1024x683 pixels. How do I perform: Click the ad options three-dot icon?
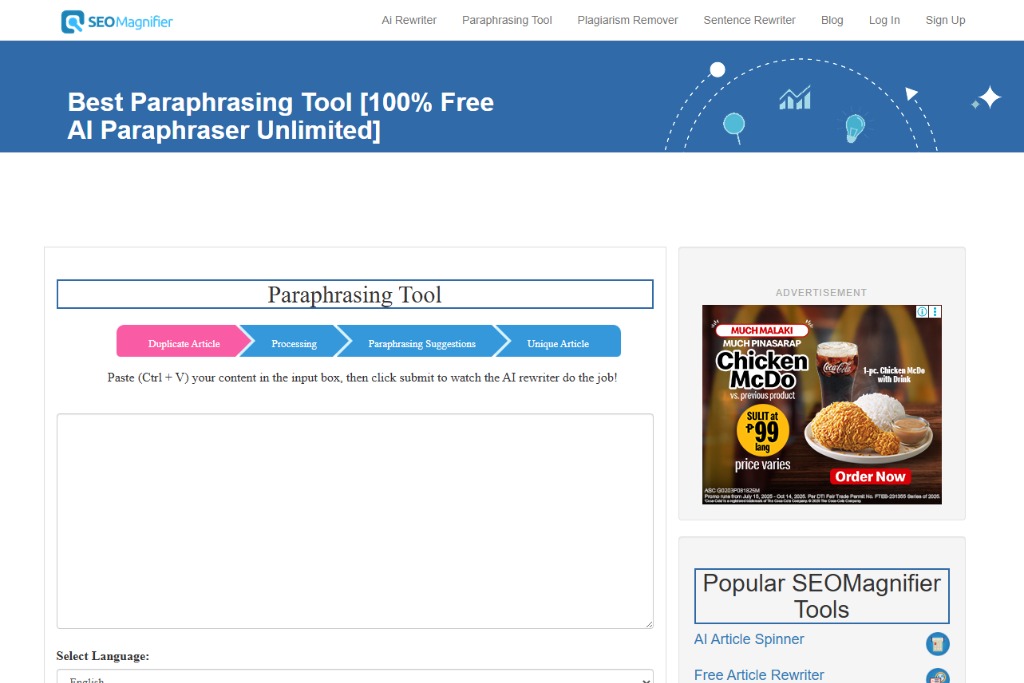click(x=935, y=312)
